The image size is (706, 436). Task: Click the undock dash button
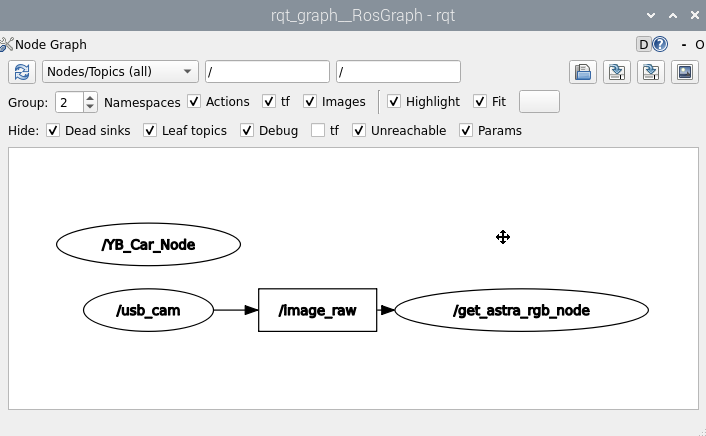coord(684,45)
